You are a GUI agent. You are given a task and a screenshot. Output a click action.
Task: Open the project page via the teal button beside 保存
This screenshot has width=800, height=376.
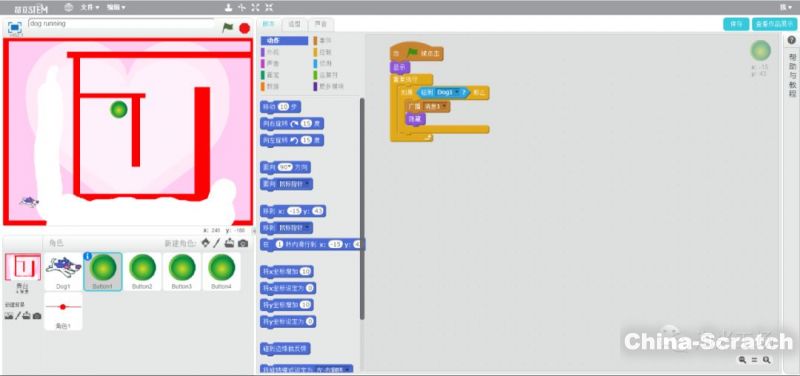pyautogui.click(x=774, y=24)
